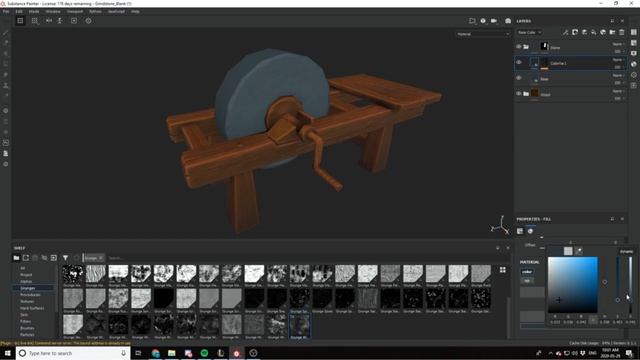Select the Polygon Fill tool
The image size is (640, 360).
[6, 64]
